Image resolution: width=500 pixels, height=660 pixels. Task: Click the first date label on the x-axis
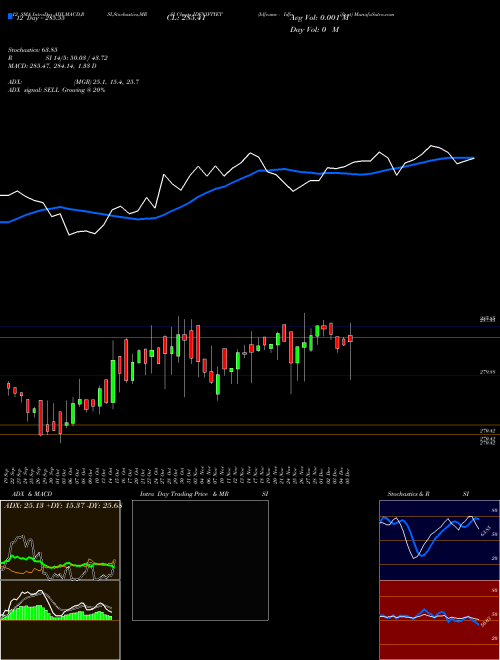(x=8, y=474)
